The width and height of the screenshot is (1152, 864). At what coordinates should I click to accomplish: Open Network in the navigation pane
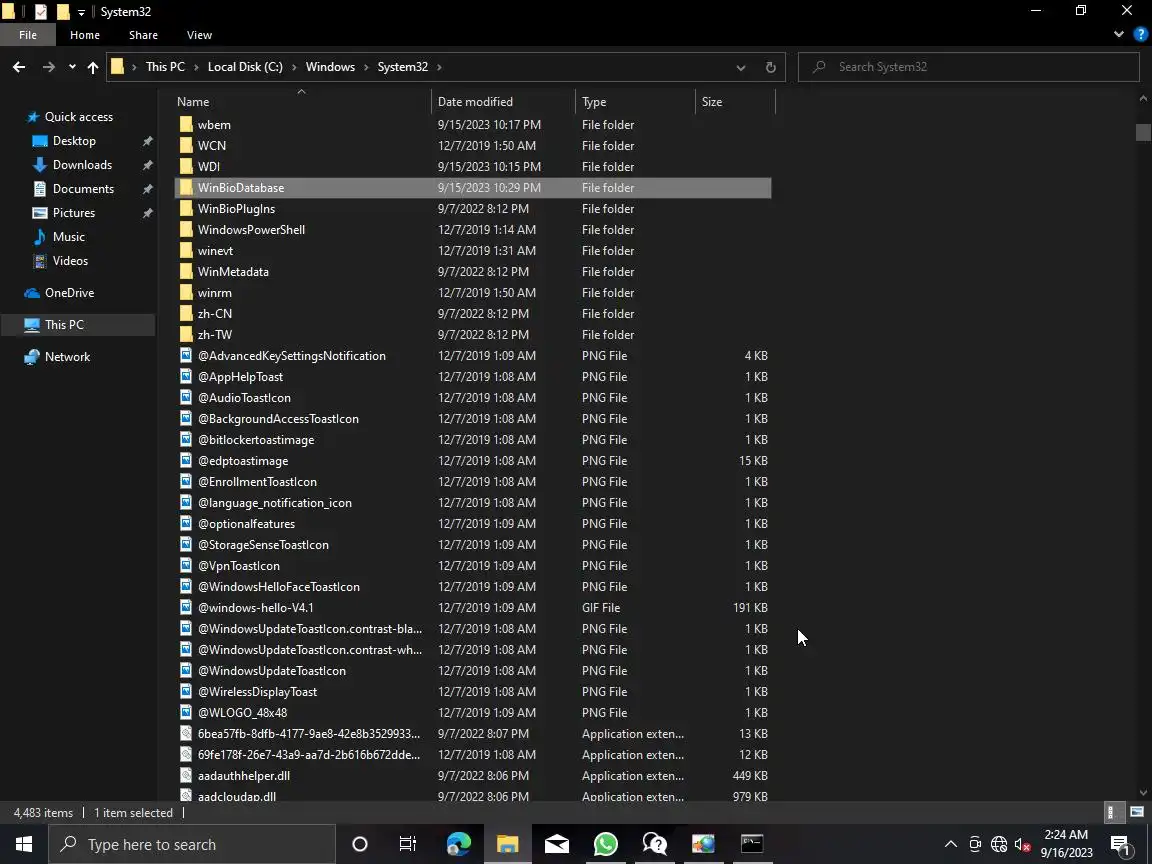[x=67, y=357]
